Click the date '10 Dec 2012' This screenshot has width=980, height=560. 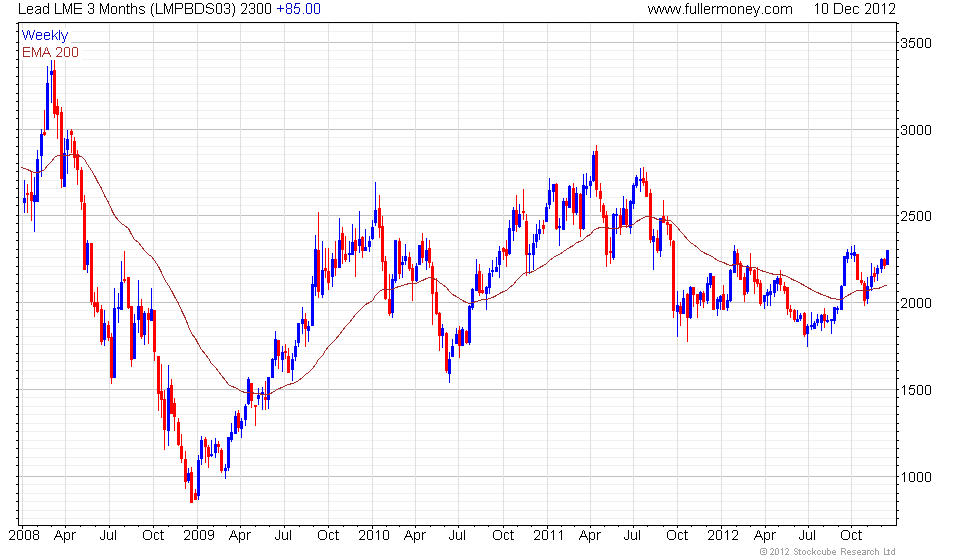854,9
